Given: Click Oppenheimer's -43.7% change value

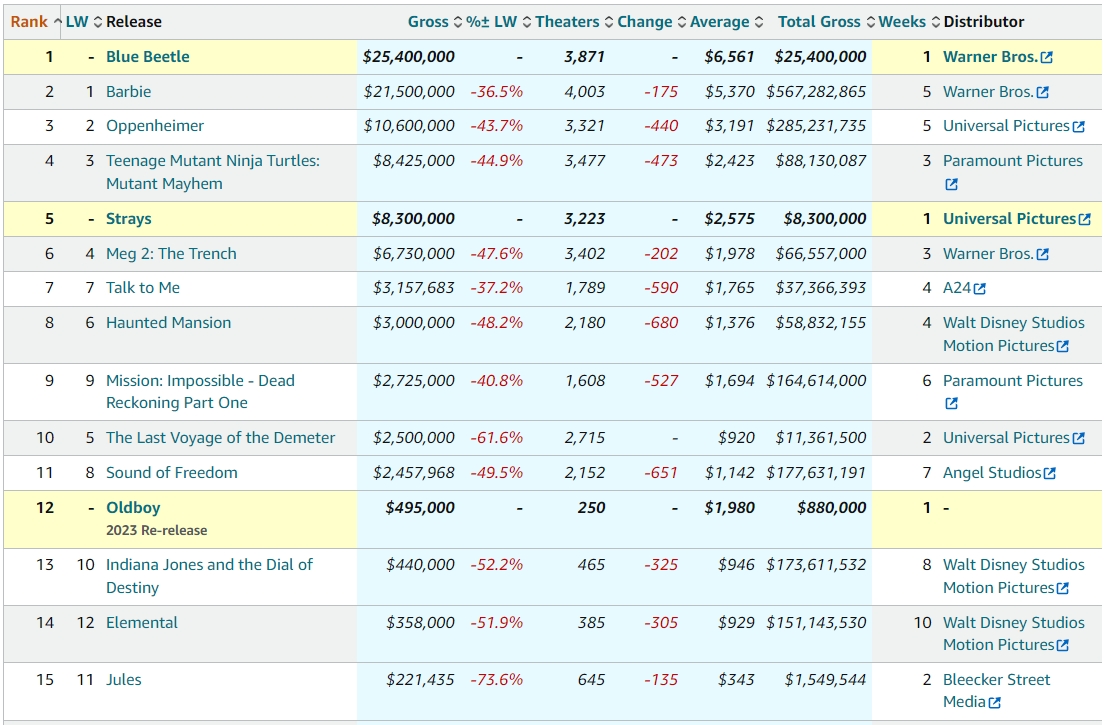Looking at the screenshot, I should pyautogui.click(x=497, y=126).
